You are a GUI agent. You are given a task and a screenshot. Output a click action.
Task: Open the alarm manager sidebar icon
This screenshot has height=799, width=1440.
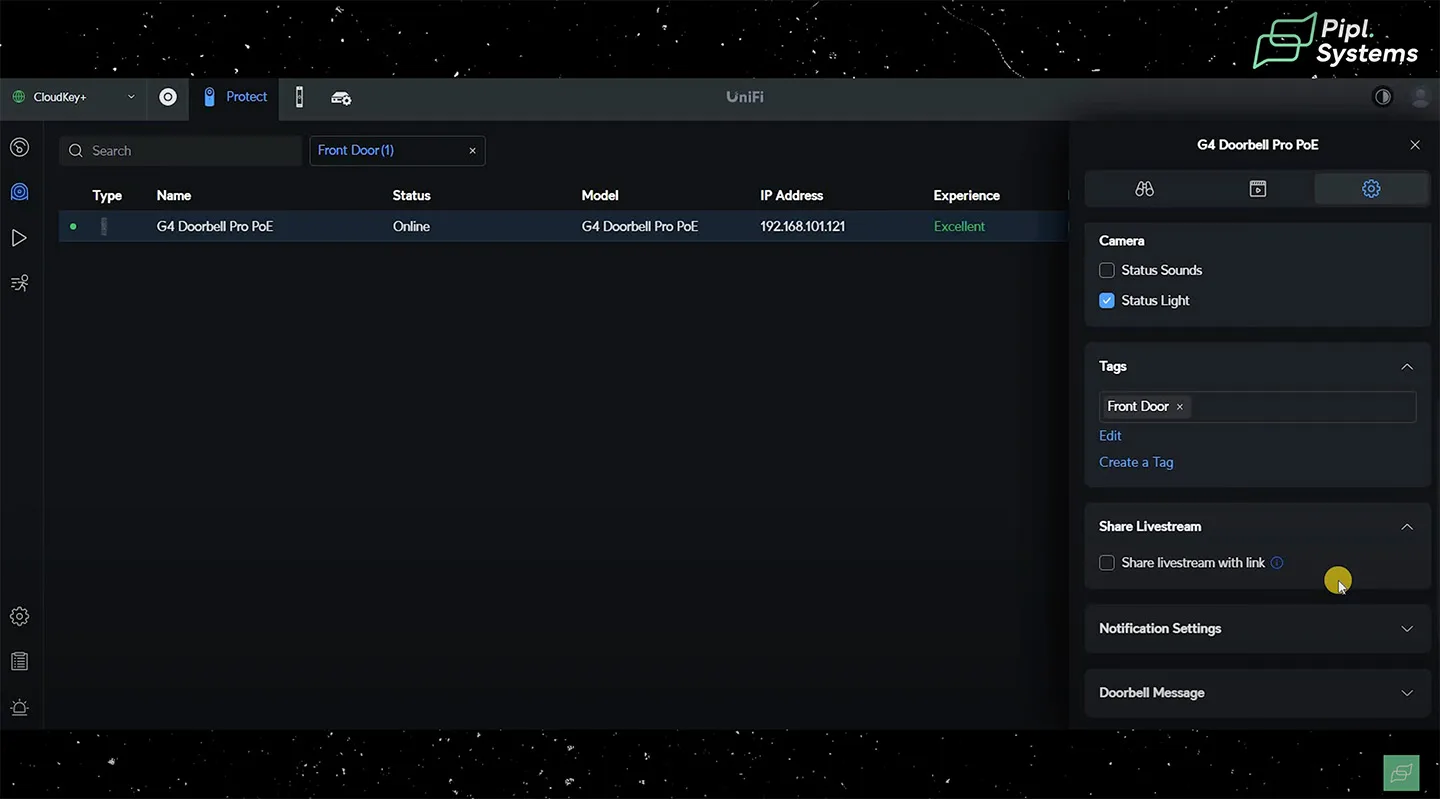coord(19,707)
